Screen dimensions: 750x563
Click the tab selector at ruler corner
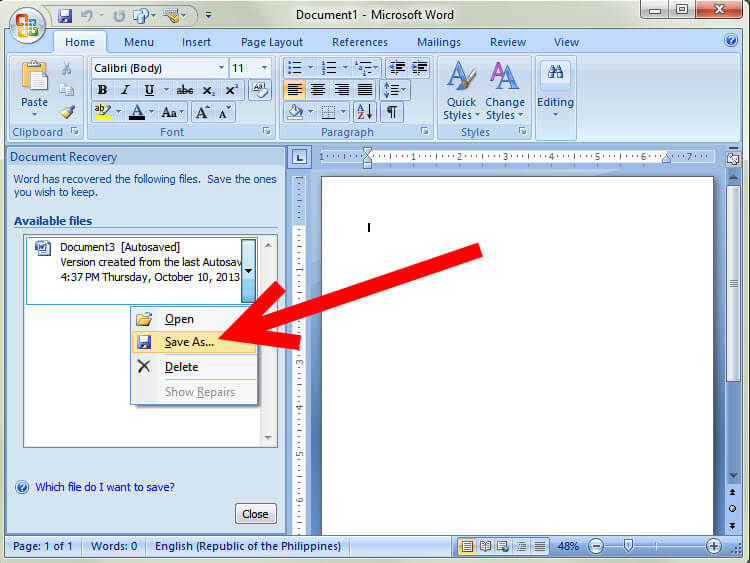[299, 157]
